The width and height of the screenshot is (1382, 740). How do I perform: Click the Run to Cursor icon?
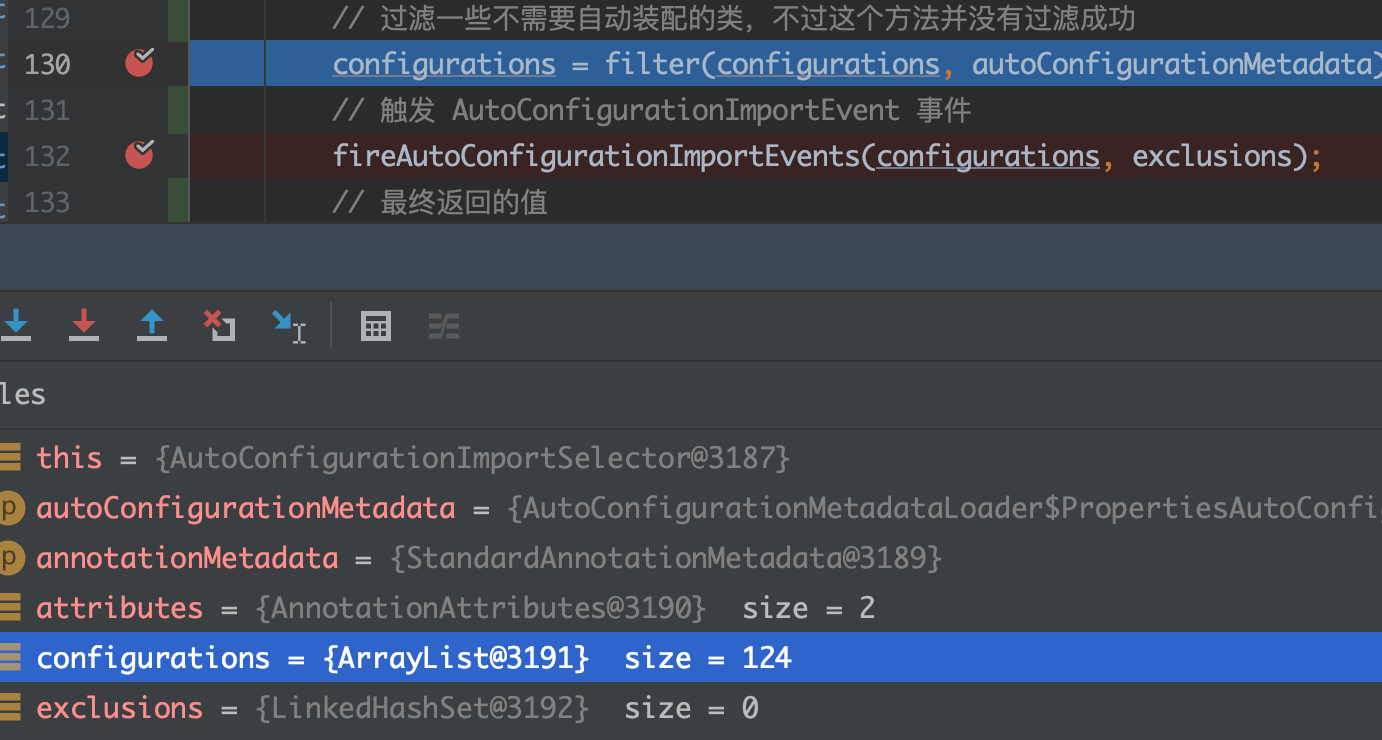pyautogui.click(x=288, y=326)
